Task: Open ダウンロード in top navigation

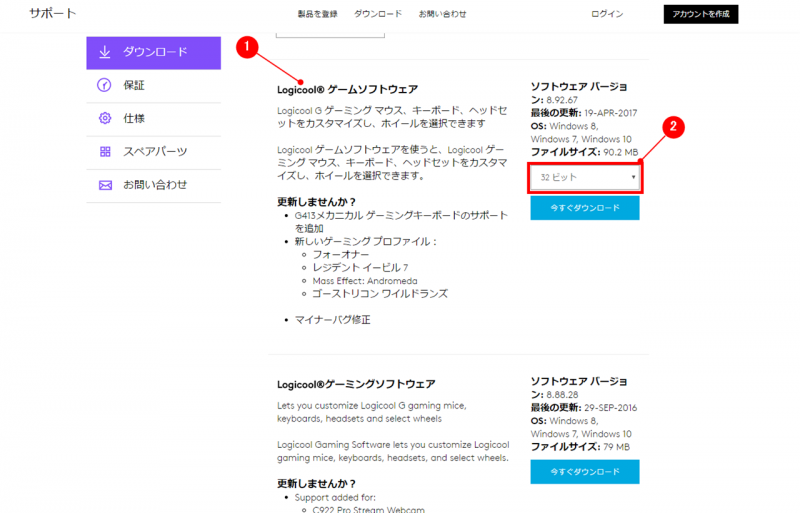Action: pyautogui.click(x=378, y=14)
